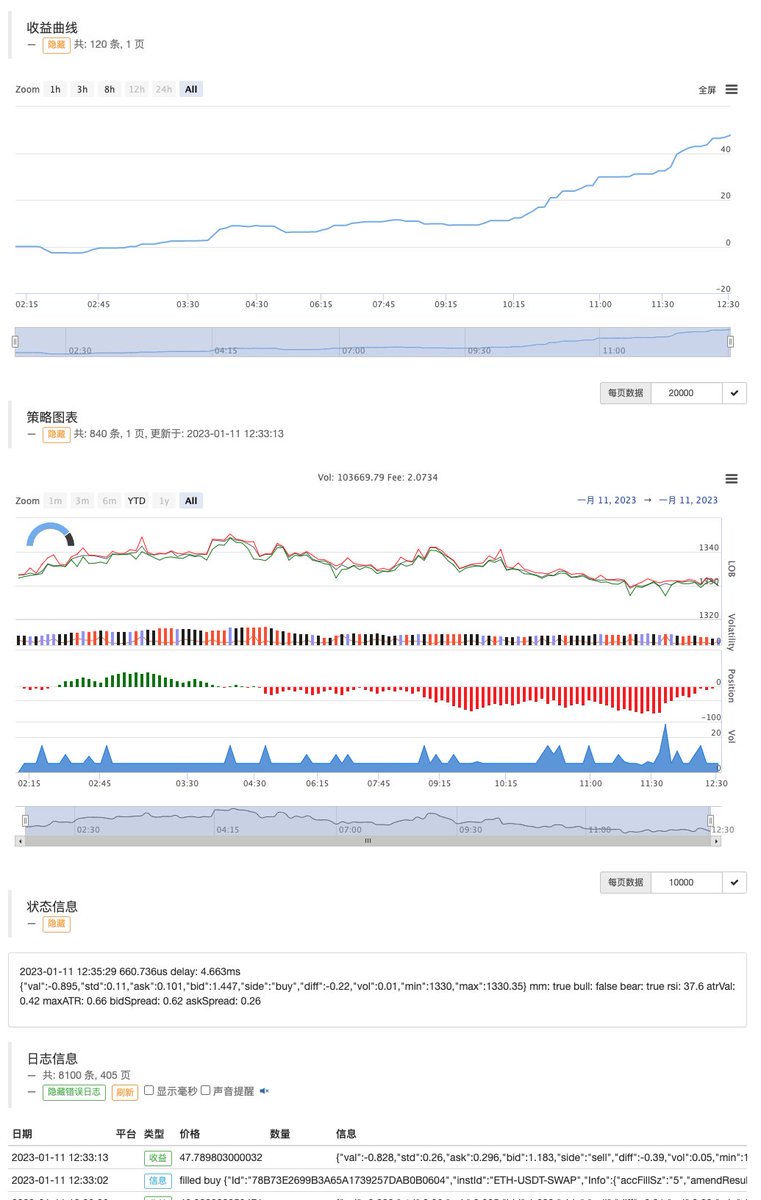Click strategy navigator horizontal scrollbar thumb

[367, 841]
